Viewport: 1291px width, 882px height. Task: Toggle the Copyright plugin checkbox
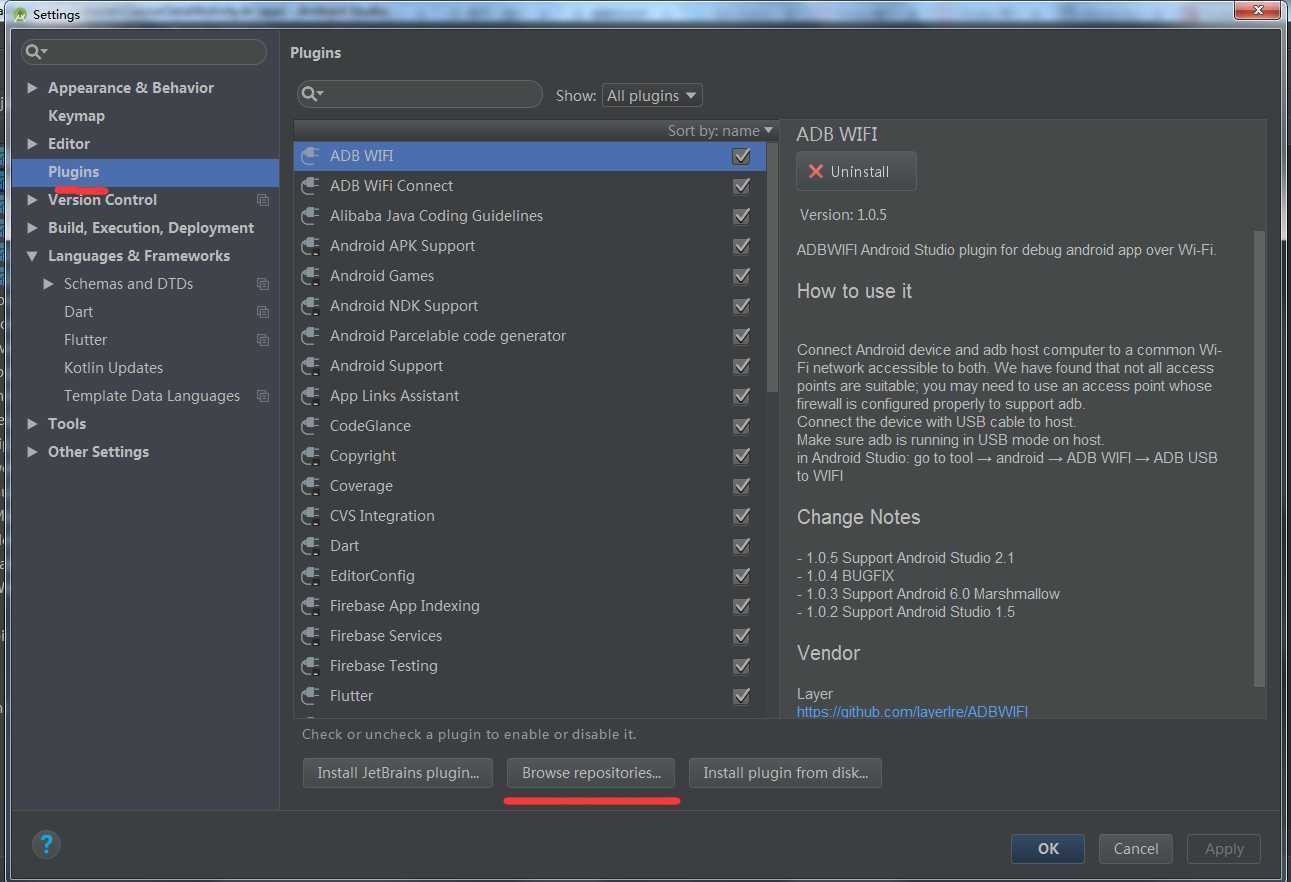tap(741, 456)
